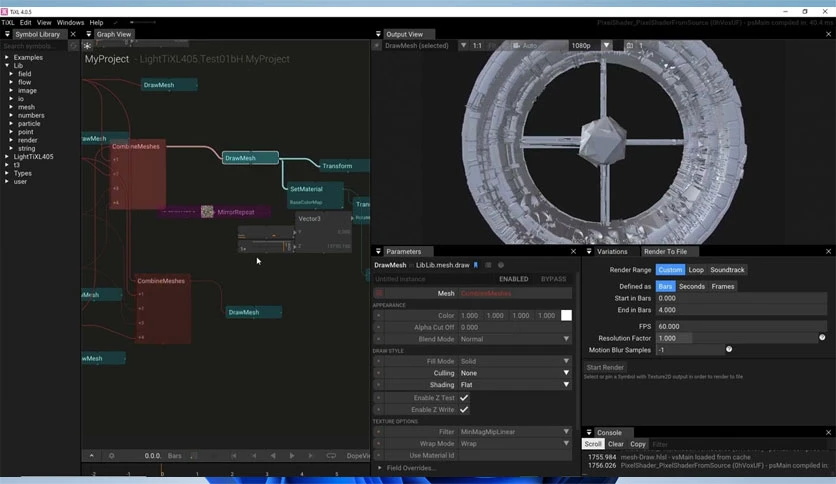The image size is (836, 484).
Task: Click the Copy button in Console
Action: click(x=638, y=444)
